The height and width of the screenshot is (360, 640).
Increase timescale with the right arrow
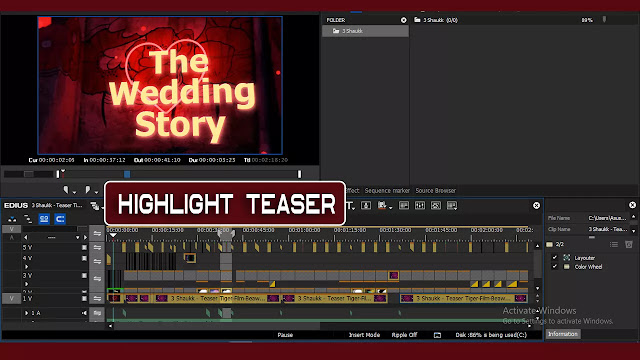click(x=85, y=237)
